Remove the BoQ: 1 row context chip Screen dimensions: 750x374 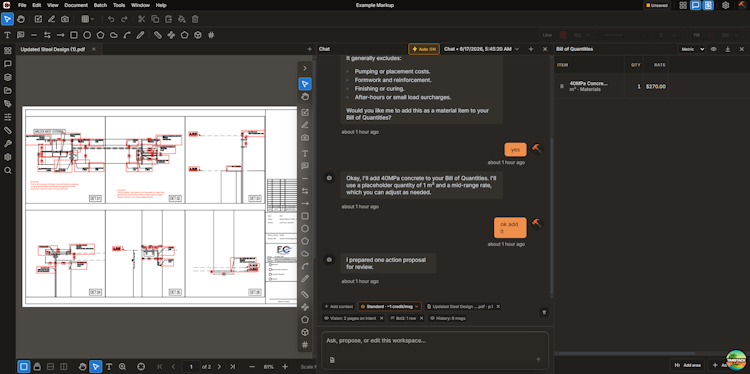[x=422, y=318]
